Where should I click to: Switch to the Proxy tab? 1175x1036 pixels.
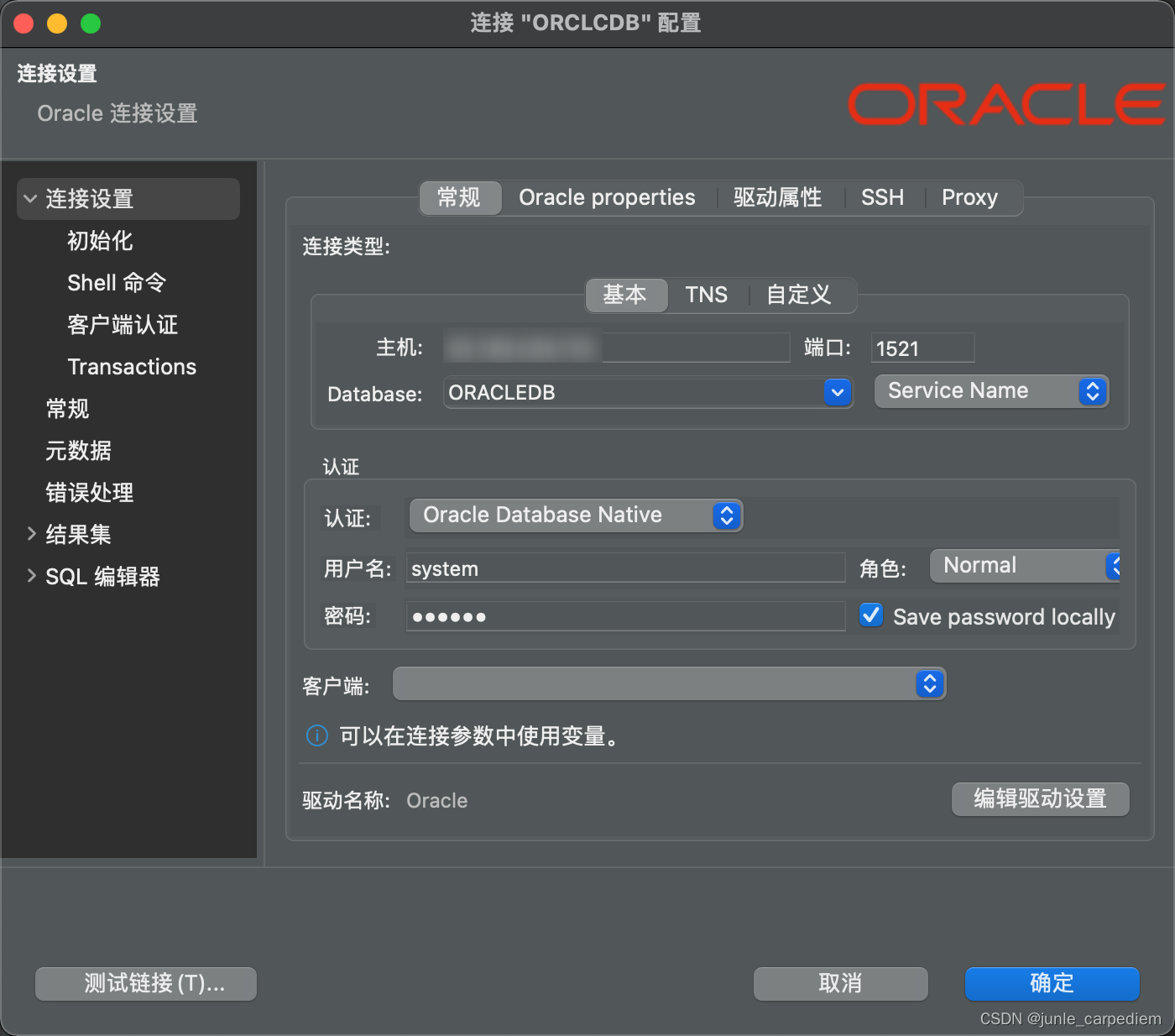(x=970, y=198)
